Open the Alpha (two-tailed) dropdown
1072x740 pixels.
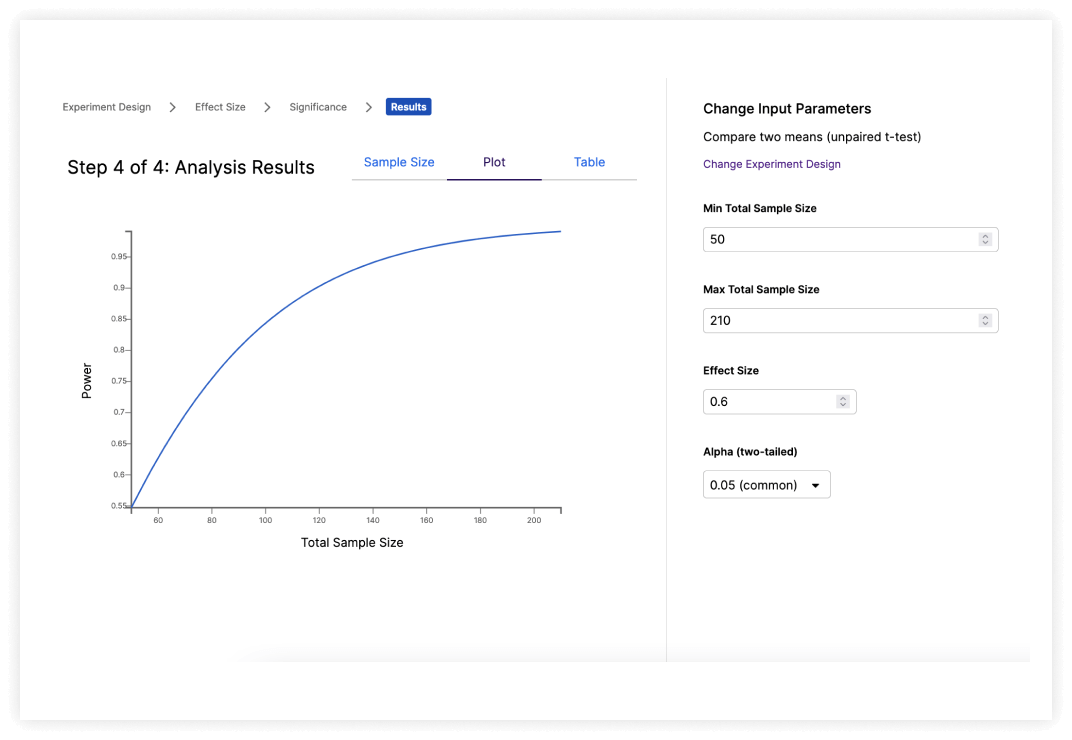766,485
